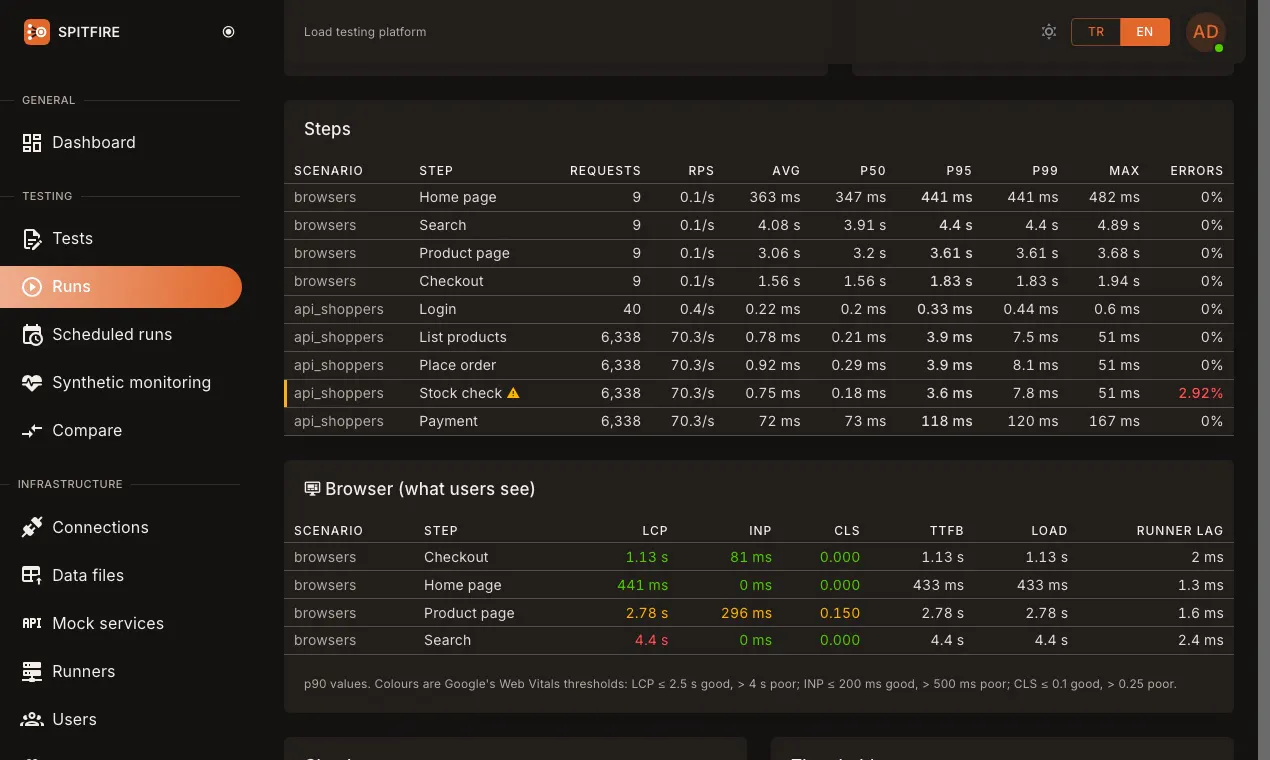Click the Synthetic monitoring heartbeat icon
Image resolution: width=1270 pixels, height=760 pixels.
(x=32, y=382)
